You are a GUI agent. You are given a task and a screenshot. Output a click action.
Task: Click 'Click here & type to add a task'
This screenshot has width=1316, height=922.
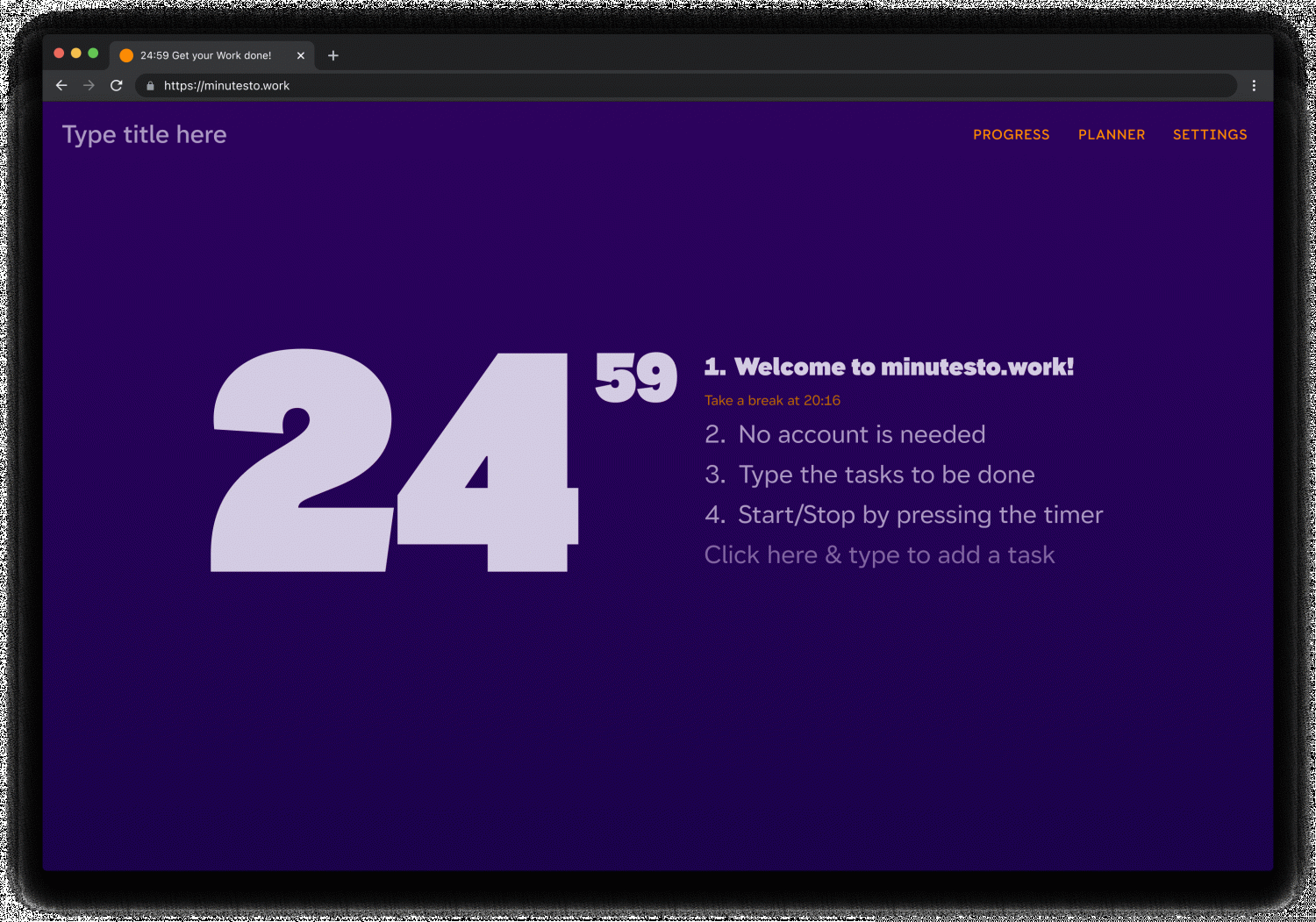click(879, 555)
